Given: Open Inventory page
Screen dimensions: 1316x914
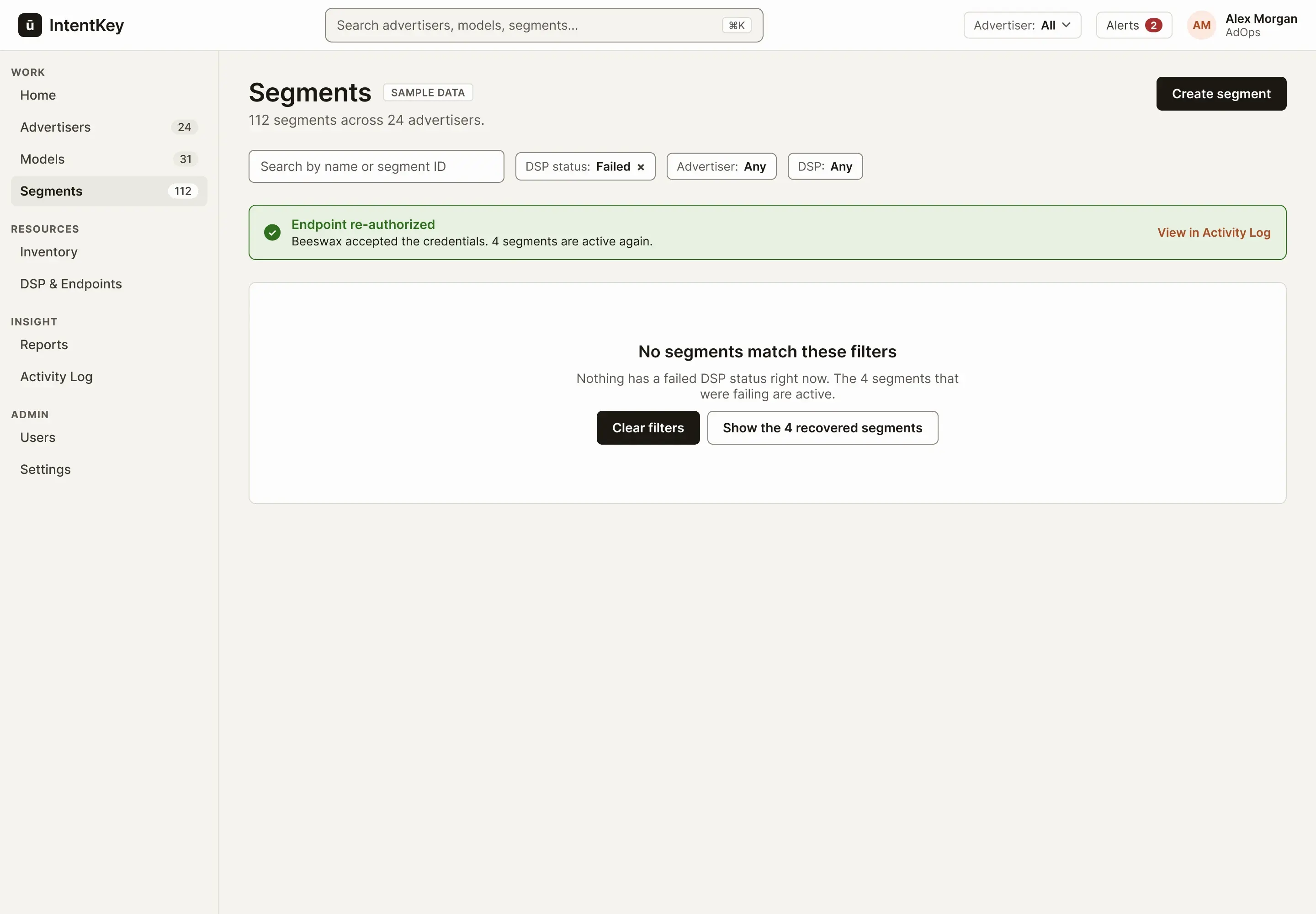Looking at the screenshot, I should (x=109, y=252).
